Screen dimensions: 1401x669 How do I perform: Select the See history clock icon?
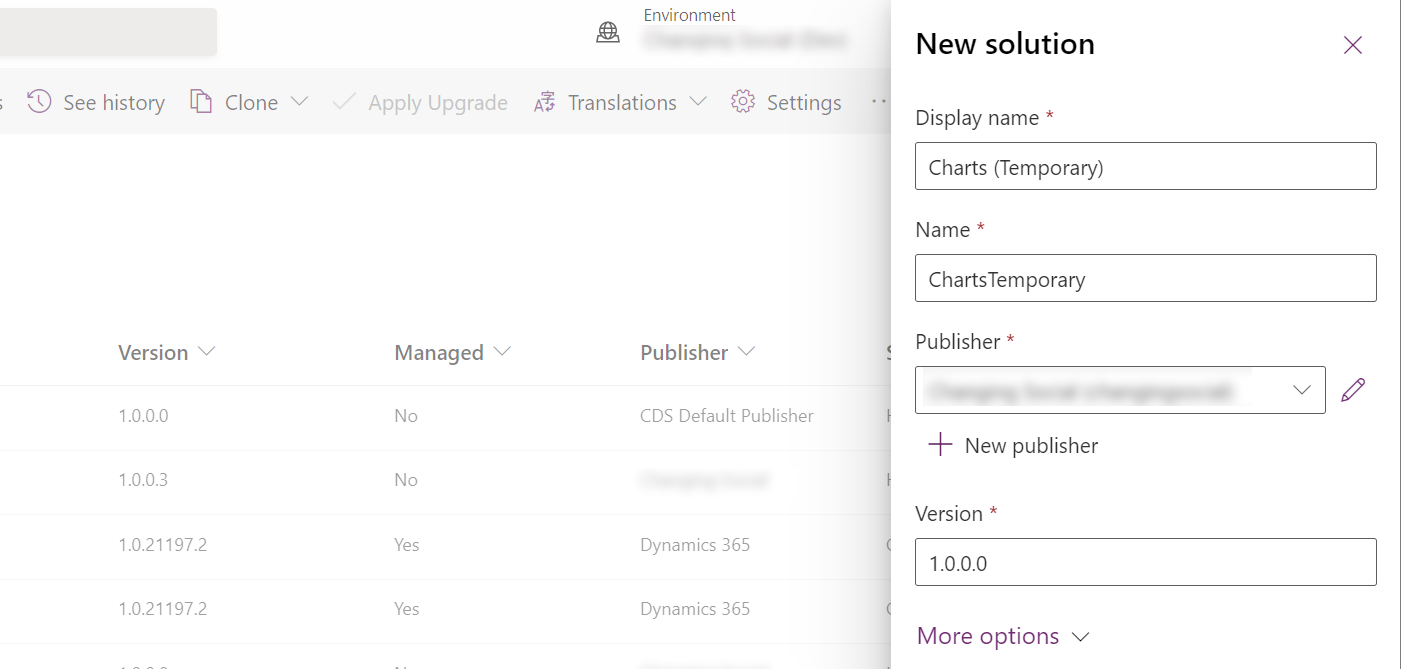tap(37, 101)
